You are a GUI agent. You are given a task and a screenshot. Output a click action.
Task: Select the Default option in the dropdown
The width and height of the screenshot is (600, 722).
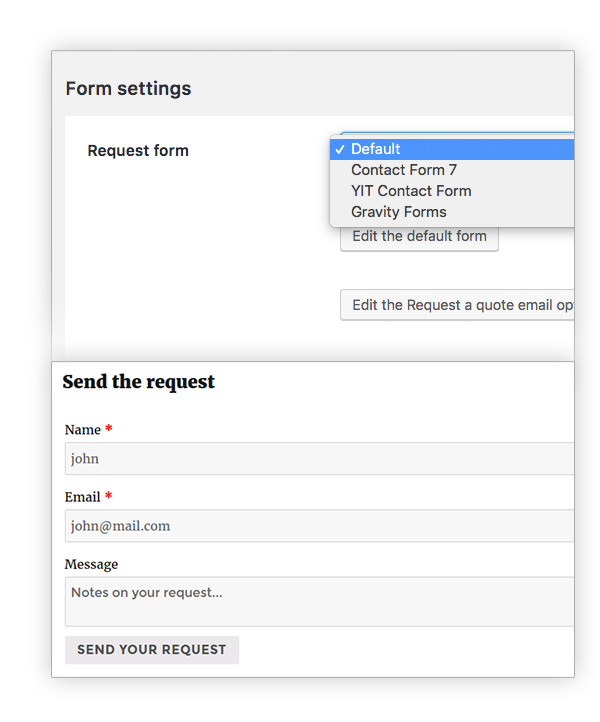pos(452,149)
